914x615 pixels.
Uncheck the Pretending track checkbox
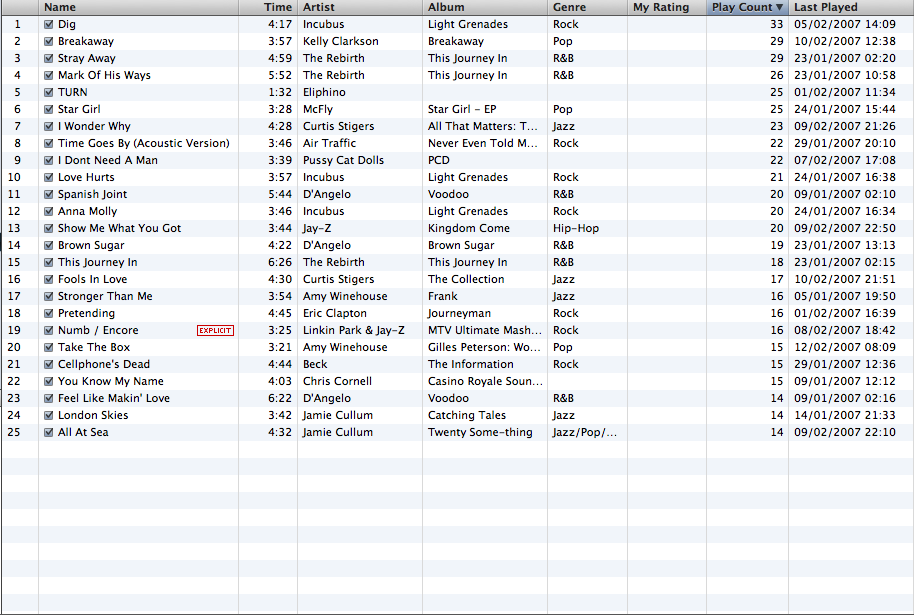(x=49, y=313)
